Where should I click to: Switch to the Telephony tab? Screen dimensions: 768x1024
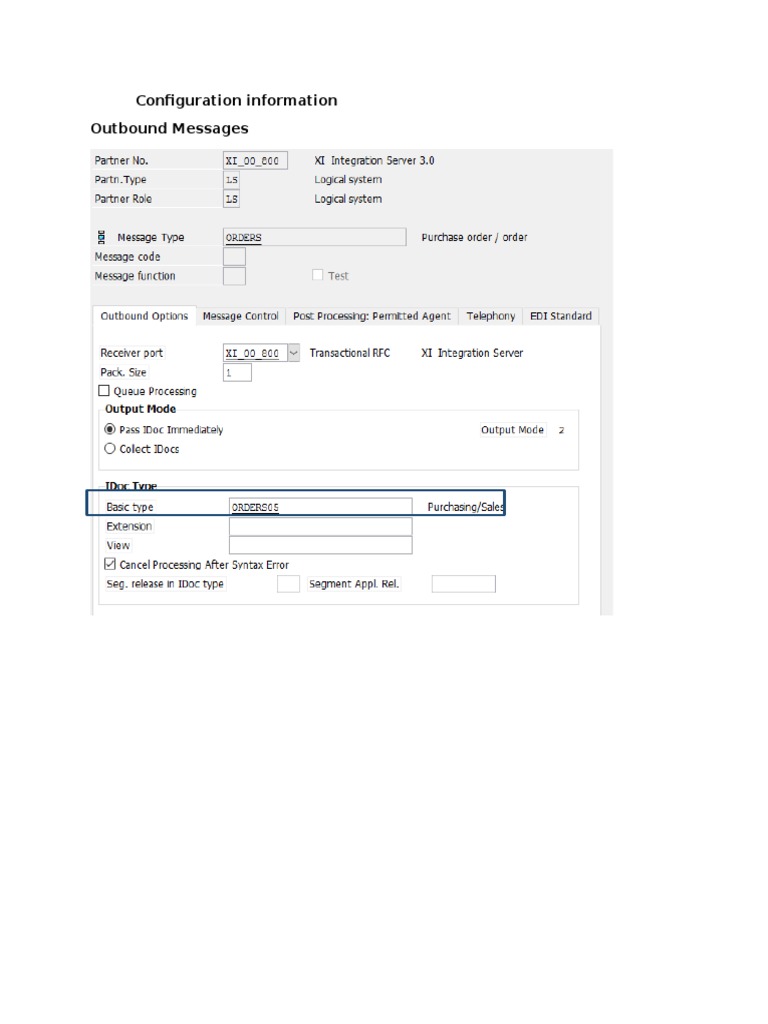pyautogui.click(x=490, y=316)
